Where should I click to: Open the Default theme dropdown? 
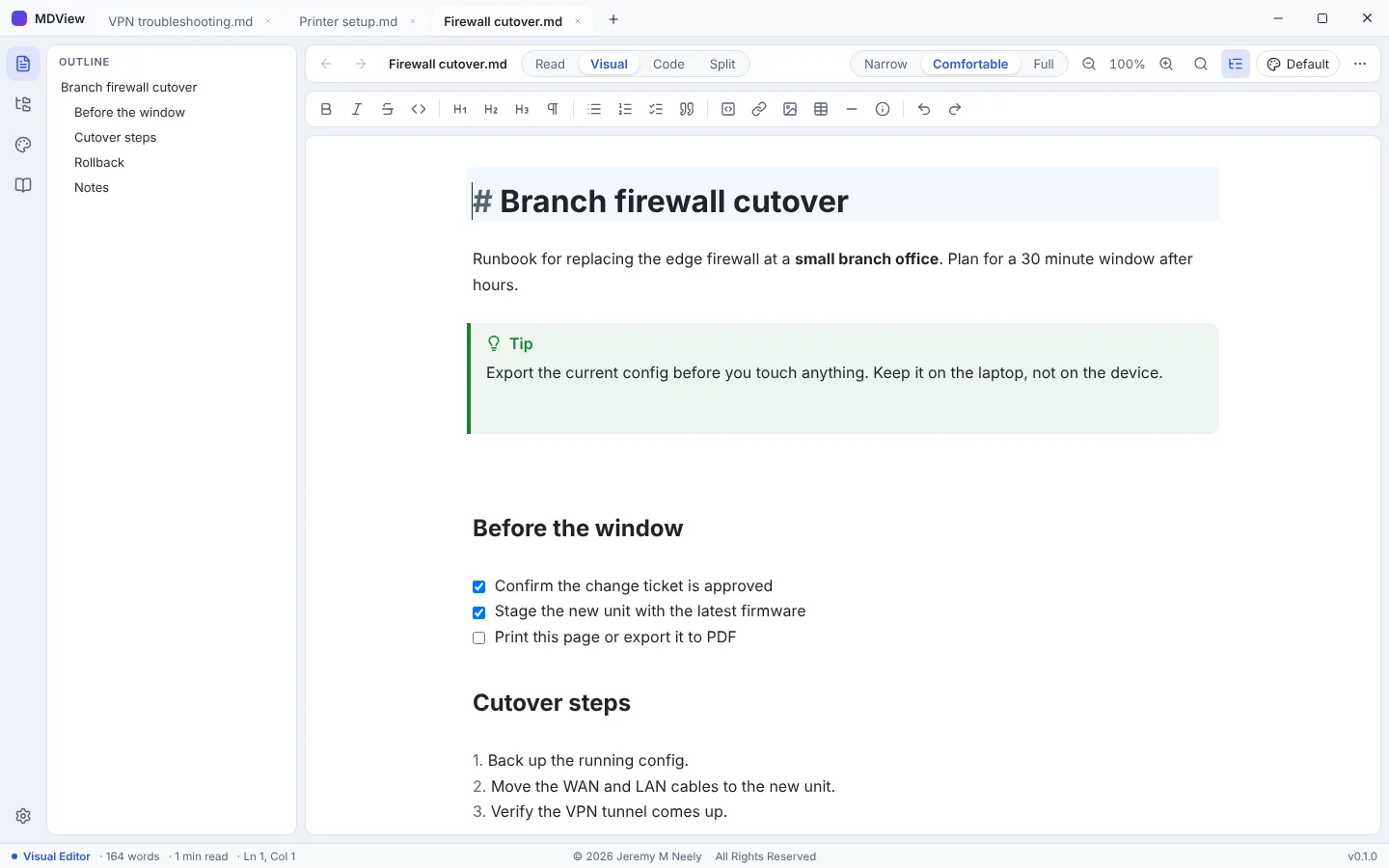tap(1297, 64)
